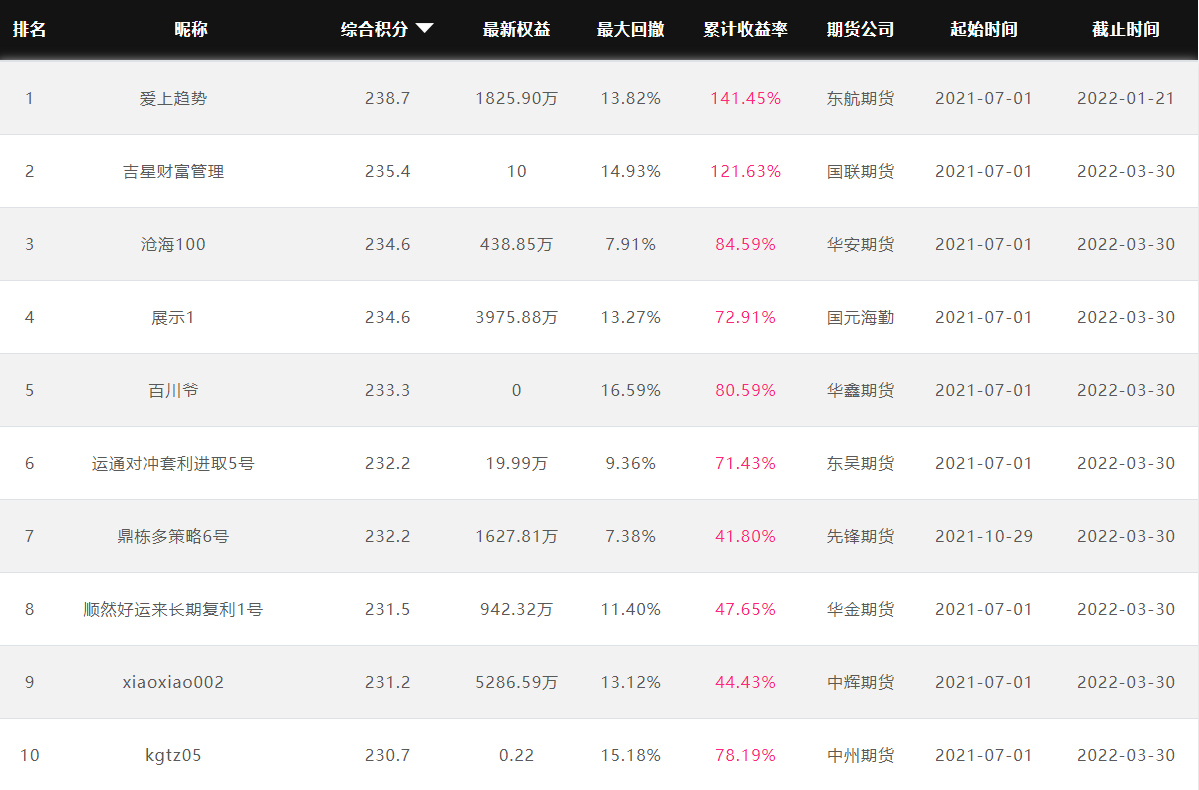Click the 期货公司 column header
The height and width of the screenshot is (790, 1199).
[860, 29]
